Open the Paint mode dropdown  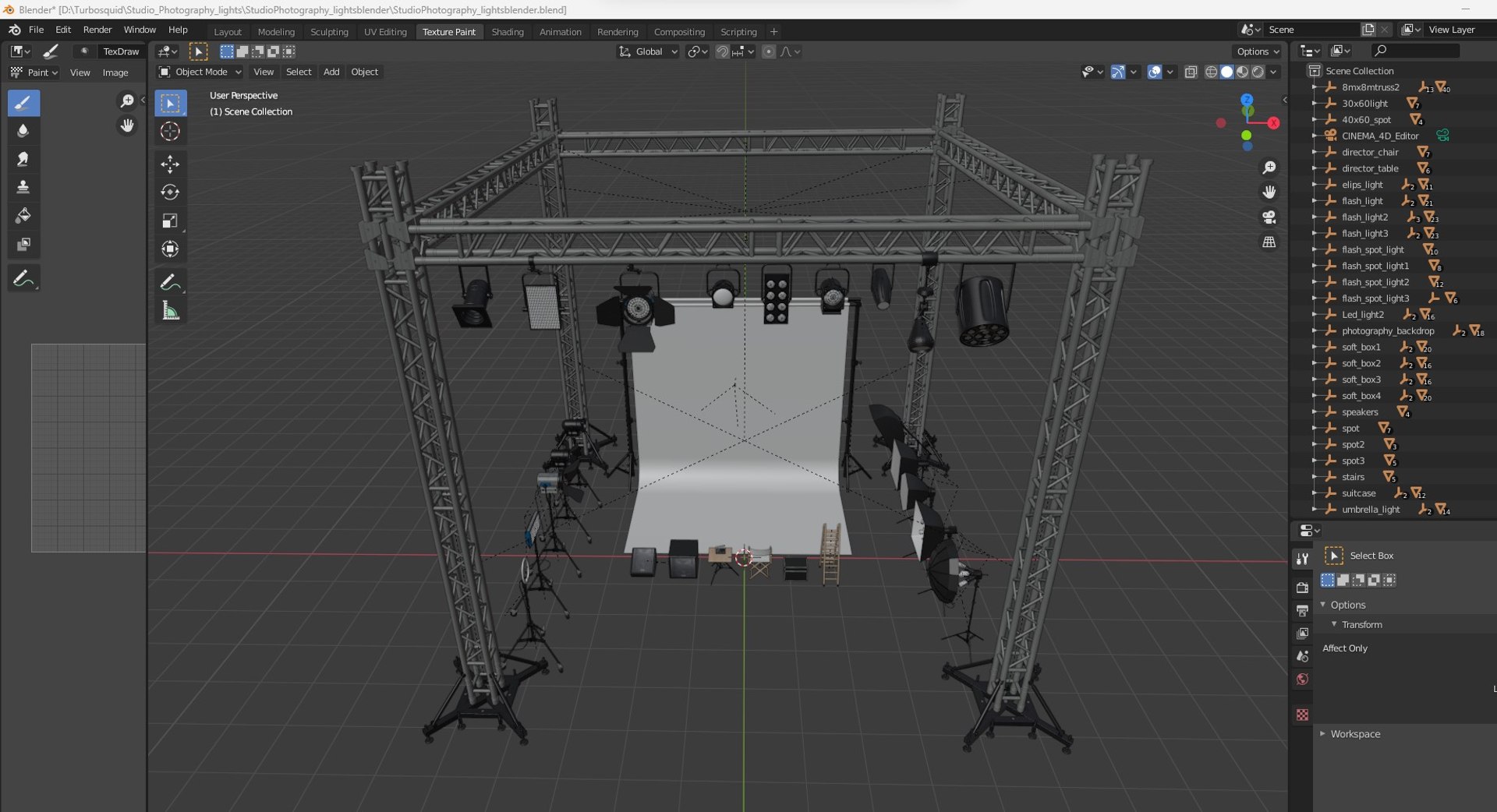(x=35, y=72)
